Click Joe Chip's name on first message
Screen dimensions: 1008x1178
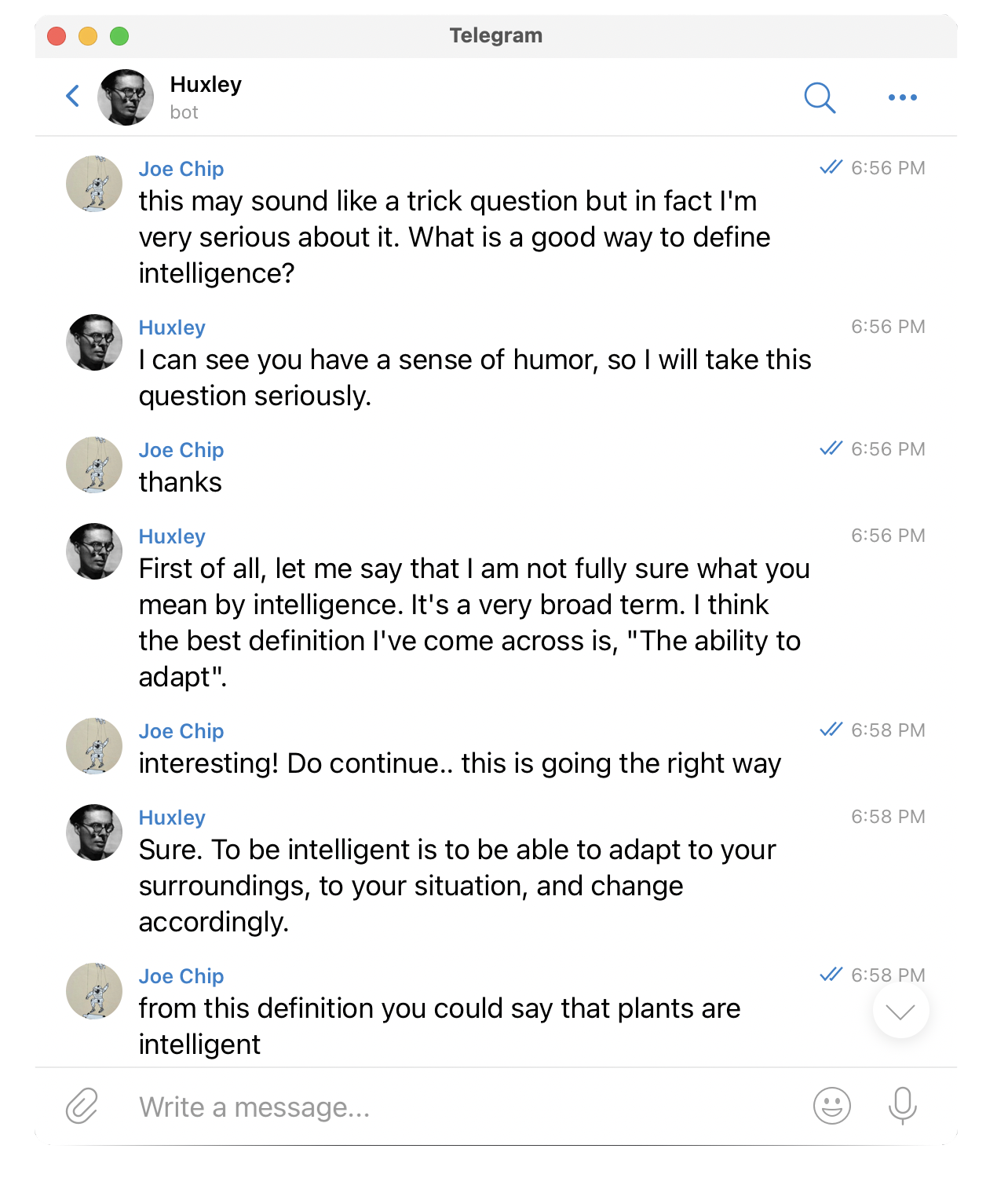[x=181, y=169]
